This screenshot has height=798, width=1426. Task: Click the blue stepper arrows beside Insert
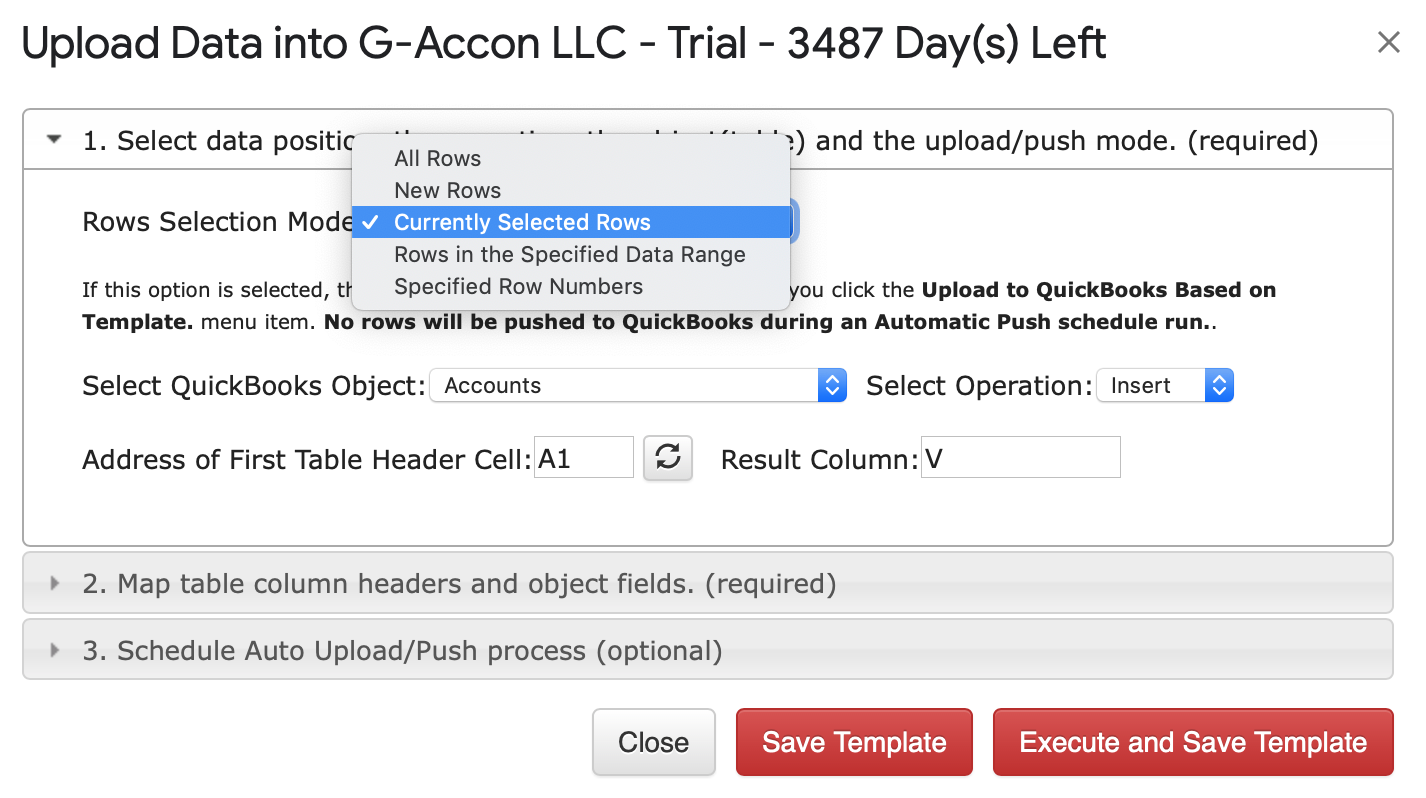coord(1219,385)
